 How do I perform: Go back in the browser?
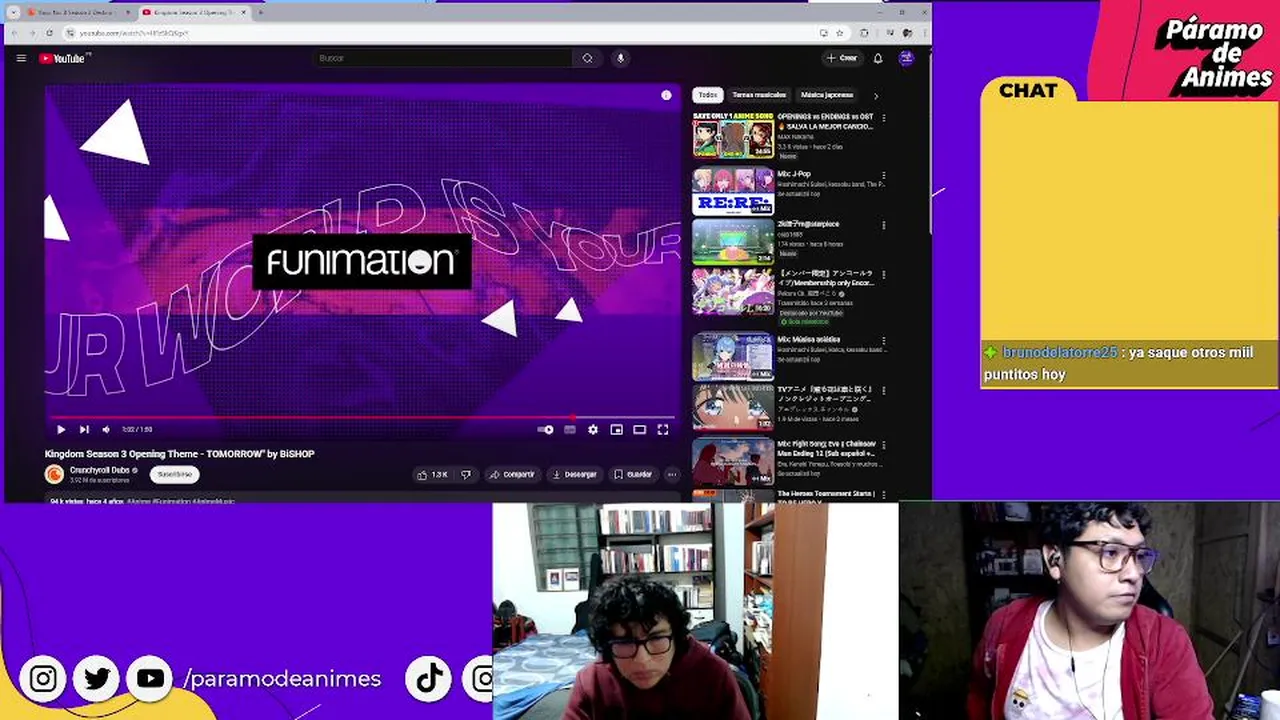point(15,33)
